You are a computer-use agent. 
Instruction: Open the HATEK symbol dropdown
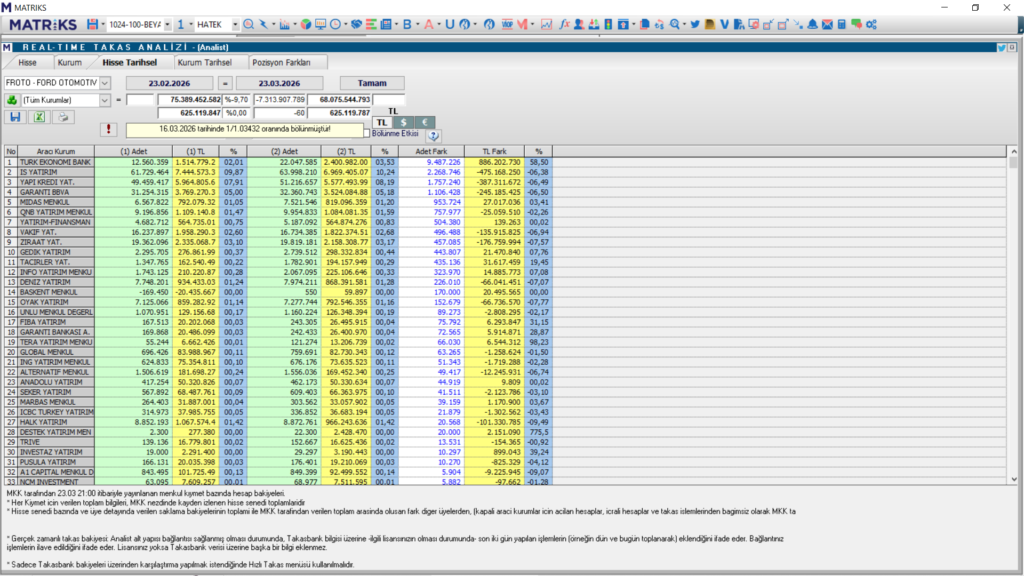[x=235, y=24]
